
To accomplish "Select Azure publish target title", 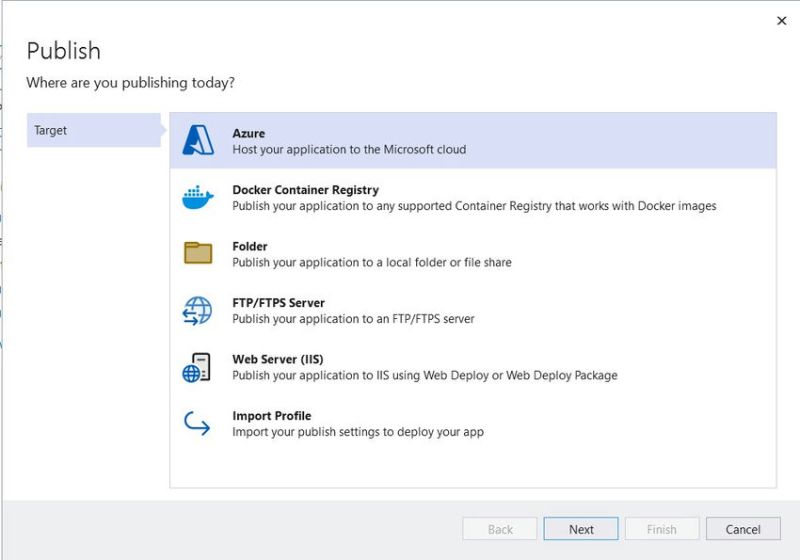I will [x=248, y=133].
